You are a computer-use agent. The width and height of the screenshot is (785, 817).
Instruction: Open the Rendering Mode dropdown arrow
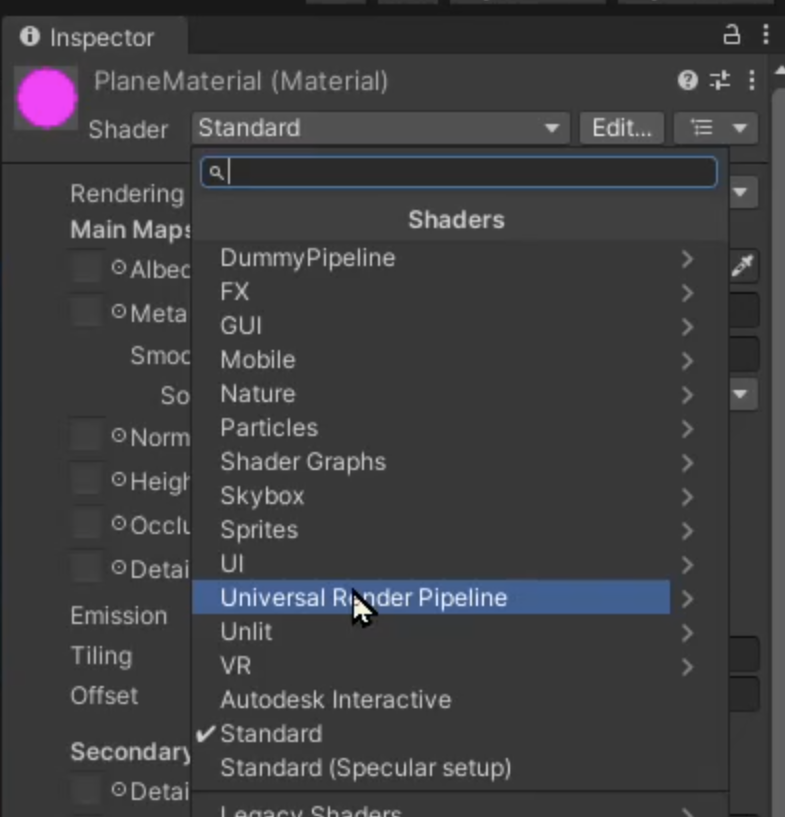pyautogui.click(x=740, y=192)
